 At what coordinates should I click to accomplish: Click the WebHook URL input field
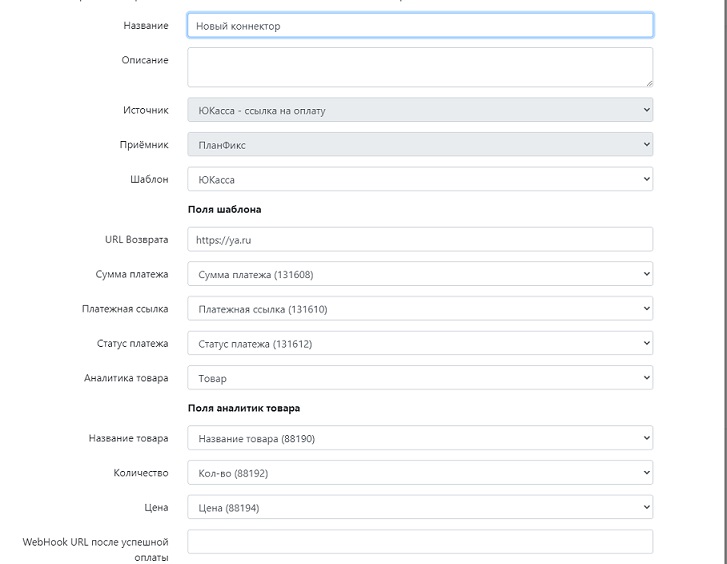[x=420, y=542]
